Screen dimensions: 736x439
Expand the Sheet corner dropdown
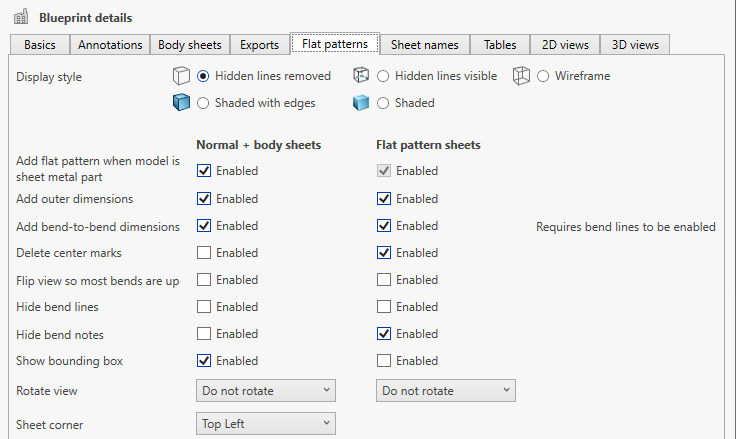(266, 424)
